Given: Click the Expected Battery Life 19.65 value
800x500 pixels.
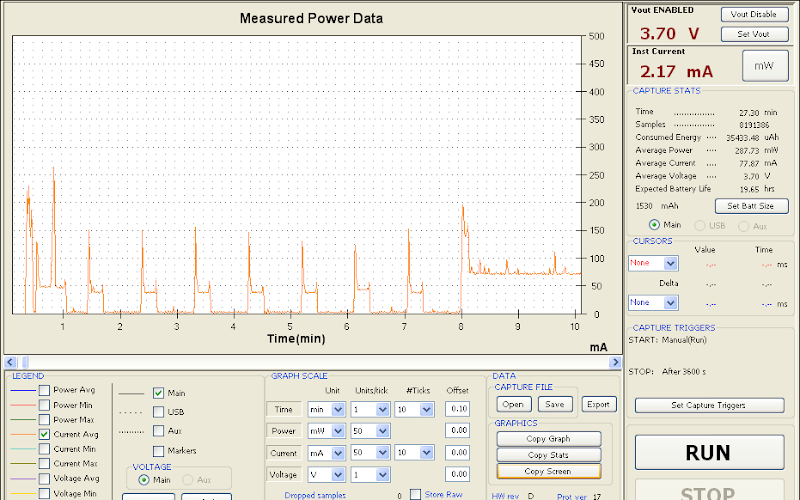Looking at the screenshot, I should click(x=749, y=189).
